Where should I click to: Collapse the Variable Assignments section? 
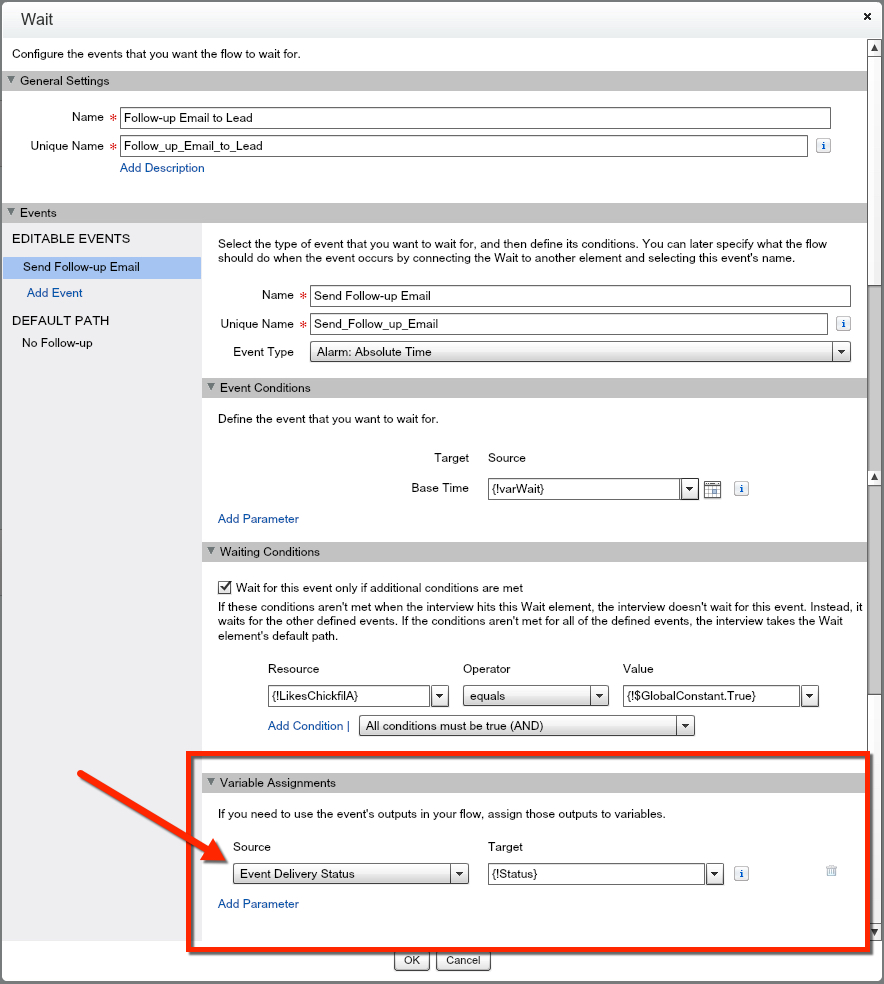tap(211, 783)
